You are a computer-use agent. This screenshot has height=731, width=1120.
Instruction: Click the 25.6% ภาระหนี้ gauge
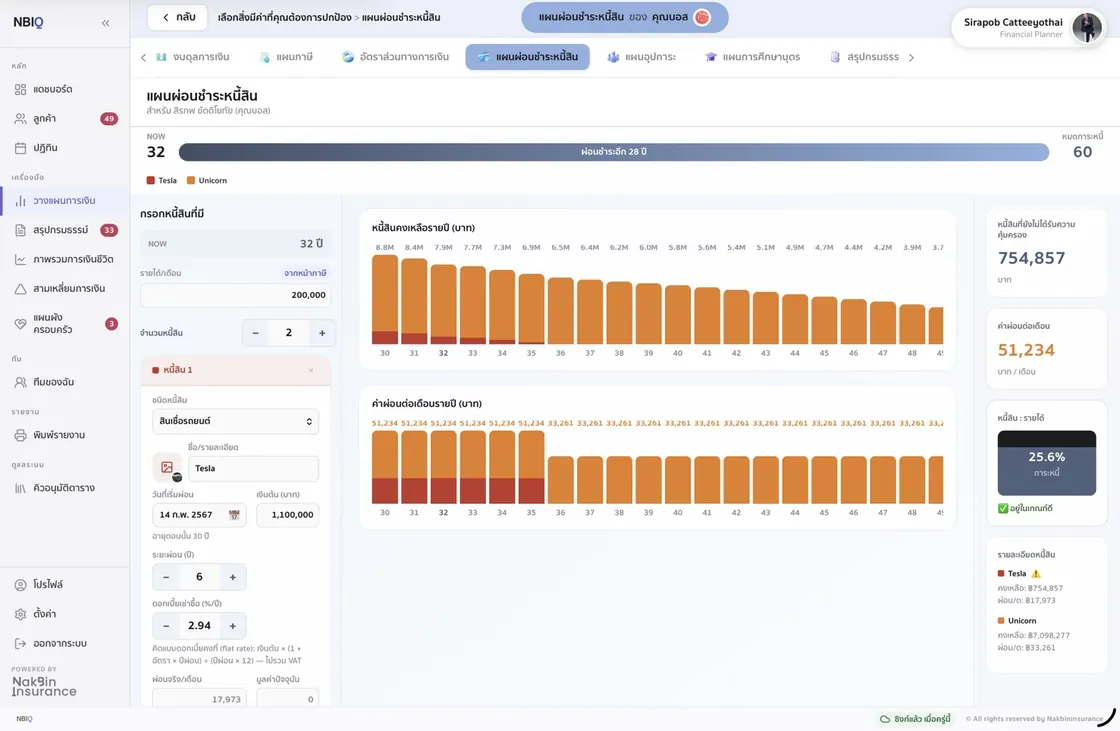coord(1046,463)
